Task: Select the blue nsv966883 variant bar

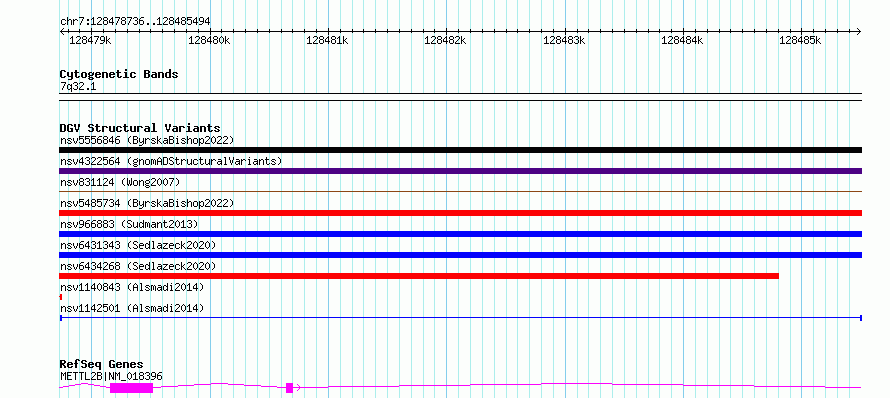Action: pos(460,234)
